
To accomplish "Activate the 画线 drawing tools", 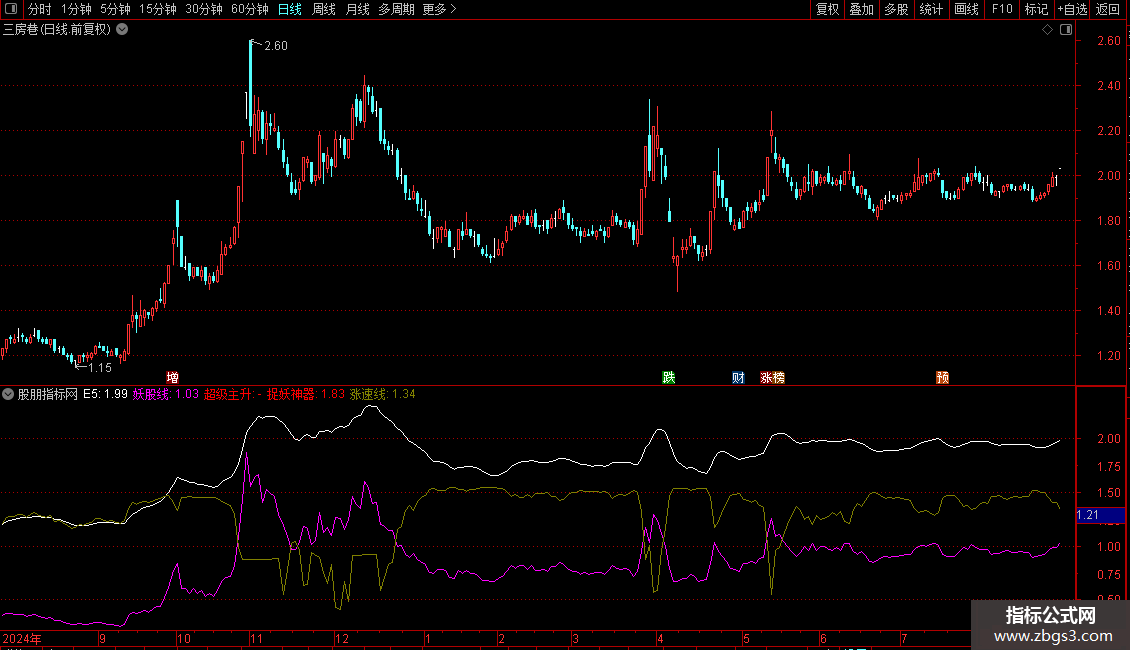I will 966,9.
